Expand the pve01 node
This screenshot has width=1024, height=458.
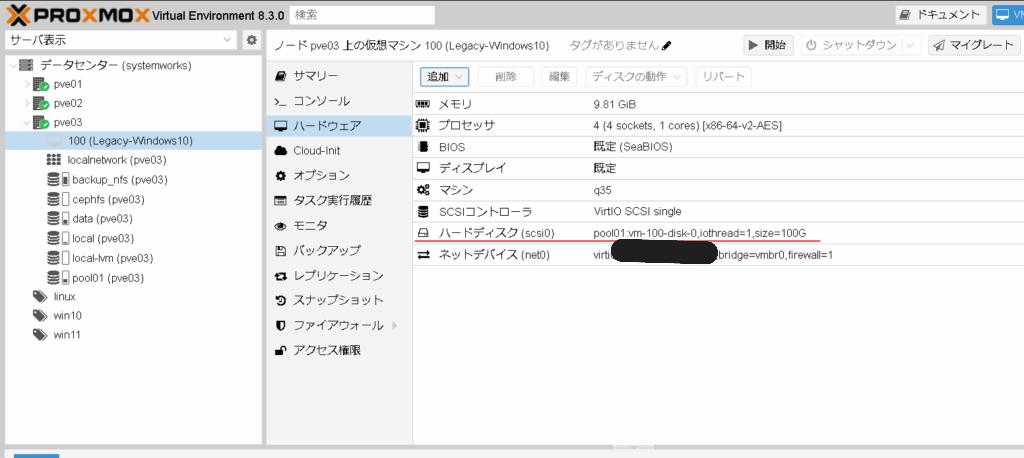[x=27, y=84]
